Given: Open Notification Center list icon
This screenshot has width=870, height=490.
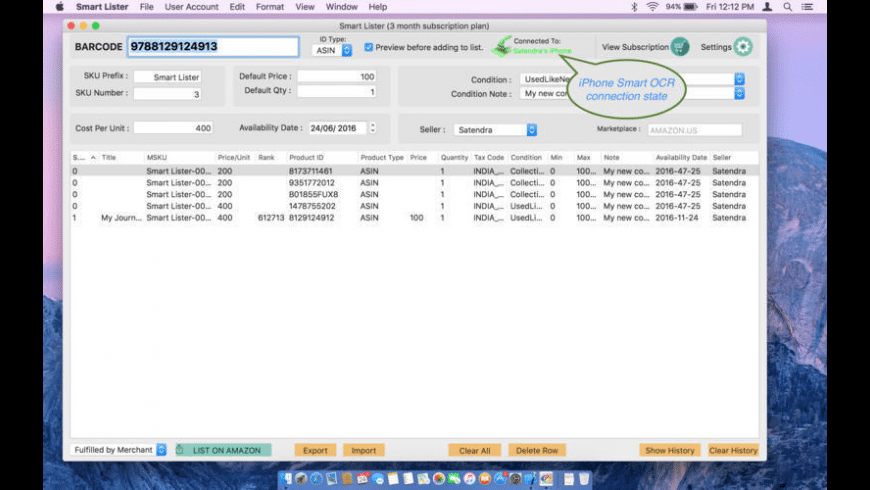Looking at the screenshot, I should [807, 7].
